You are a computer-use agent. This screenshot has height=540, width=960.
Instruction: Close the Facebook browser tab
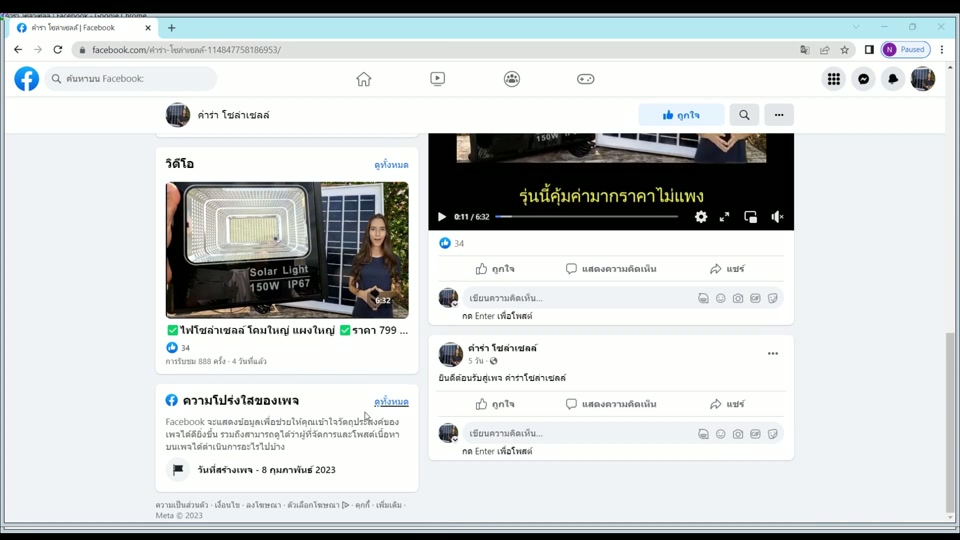[x=148, y=28]
